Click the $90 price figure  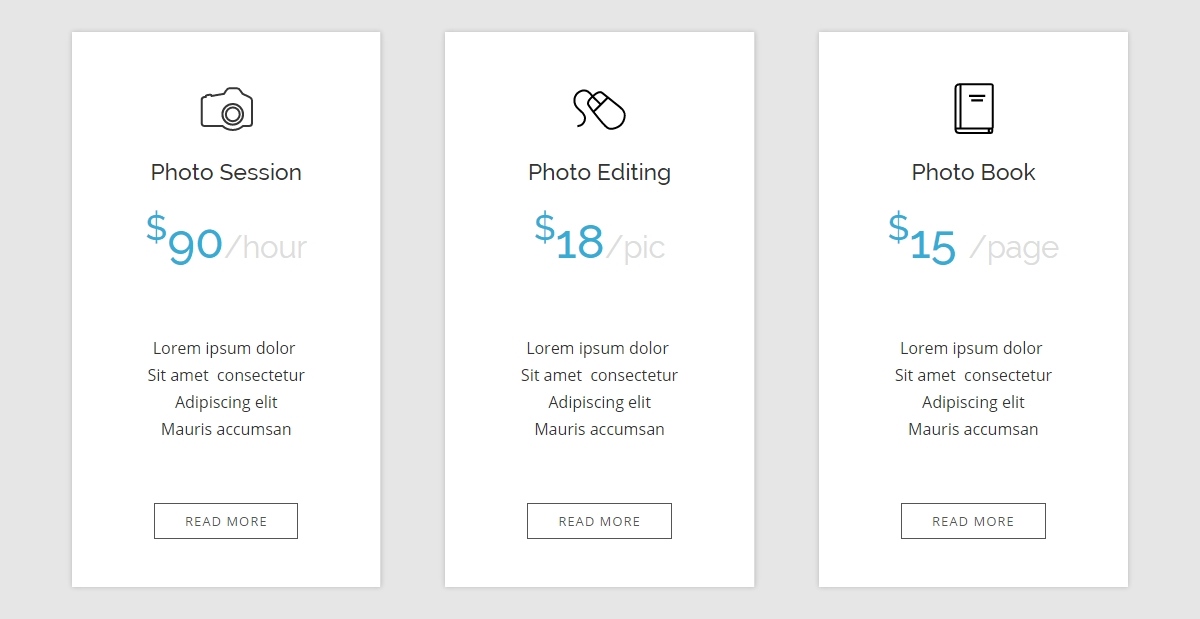[184, 239]
